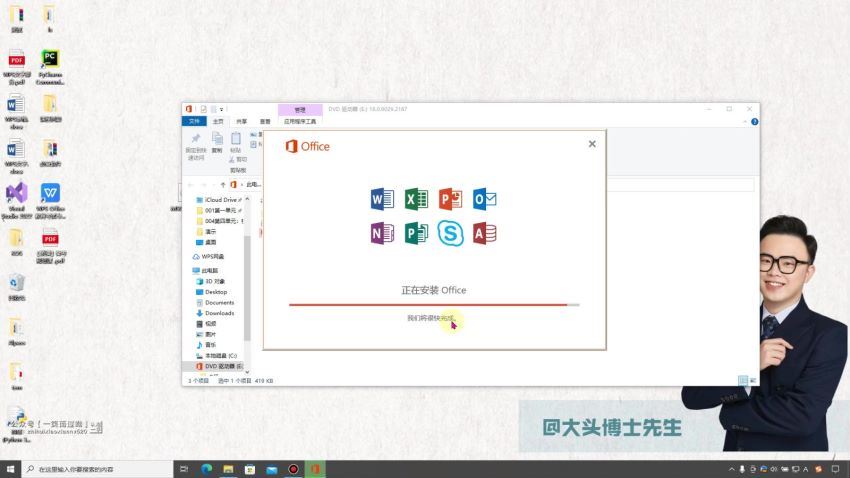The width and height of the screenshot is (850, 478).
Task: Switch to details view in Explorer status bar
Action: point(743,381)
